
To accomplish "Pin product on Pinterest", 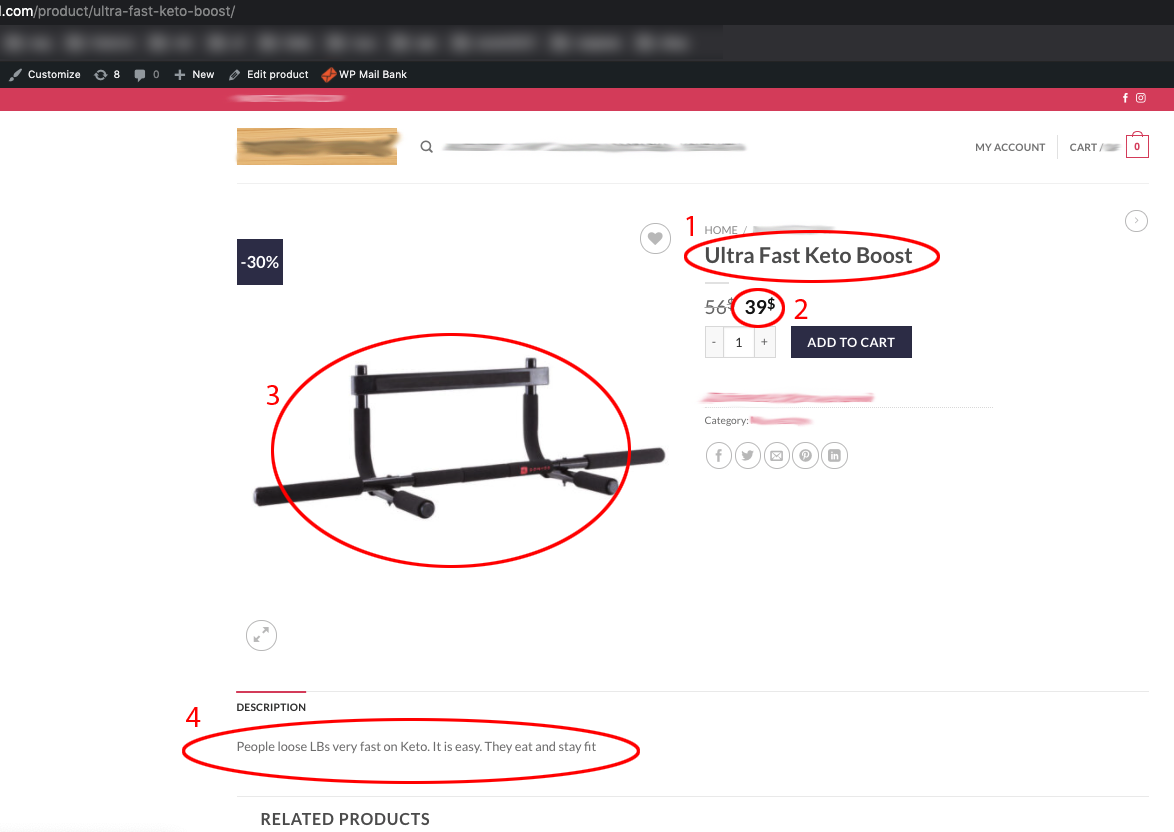I will pos(806,455).
